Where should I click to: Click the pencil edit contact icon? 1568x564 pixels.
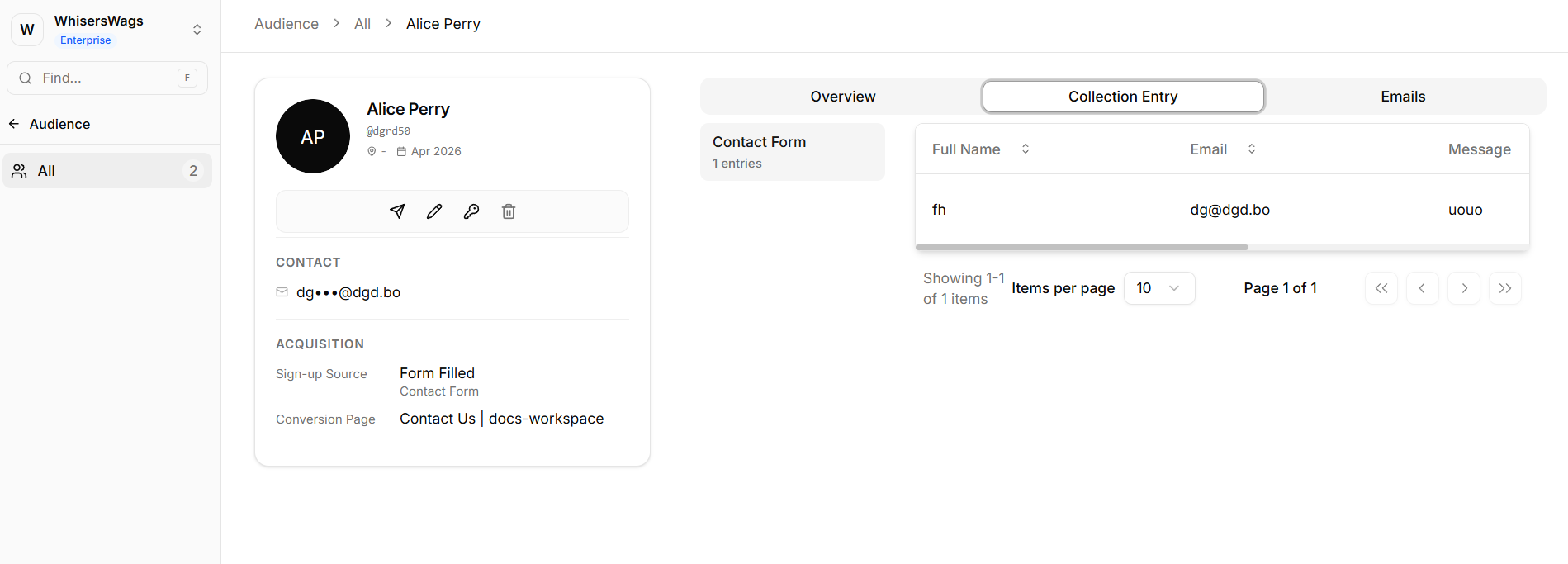coord(434,211)
